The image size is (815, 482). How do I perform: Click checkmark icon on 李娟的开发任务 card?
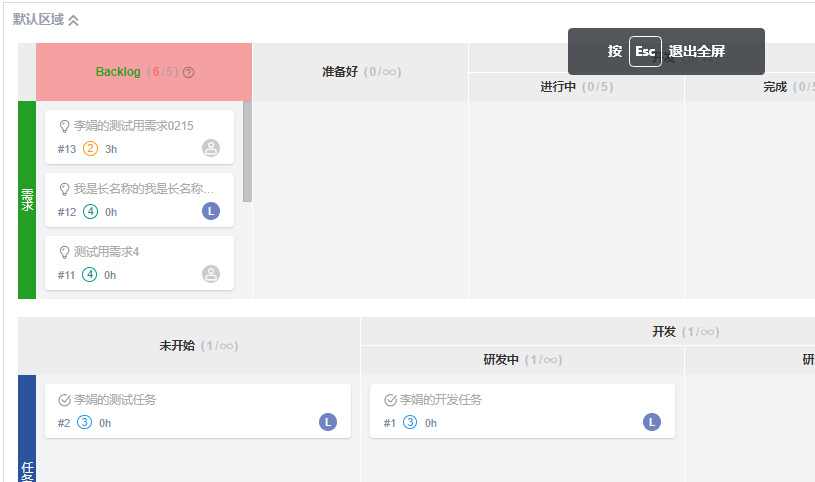tap(391, 400)
